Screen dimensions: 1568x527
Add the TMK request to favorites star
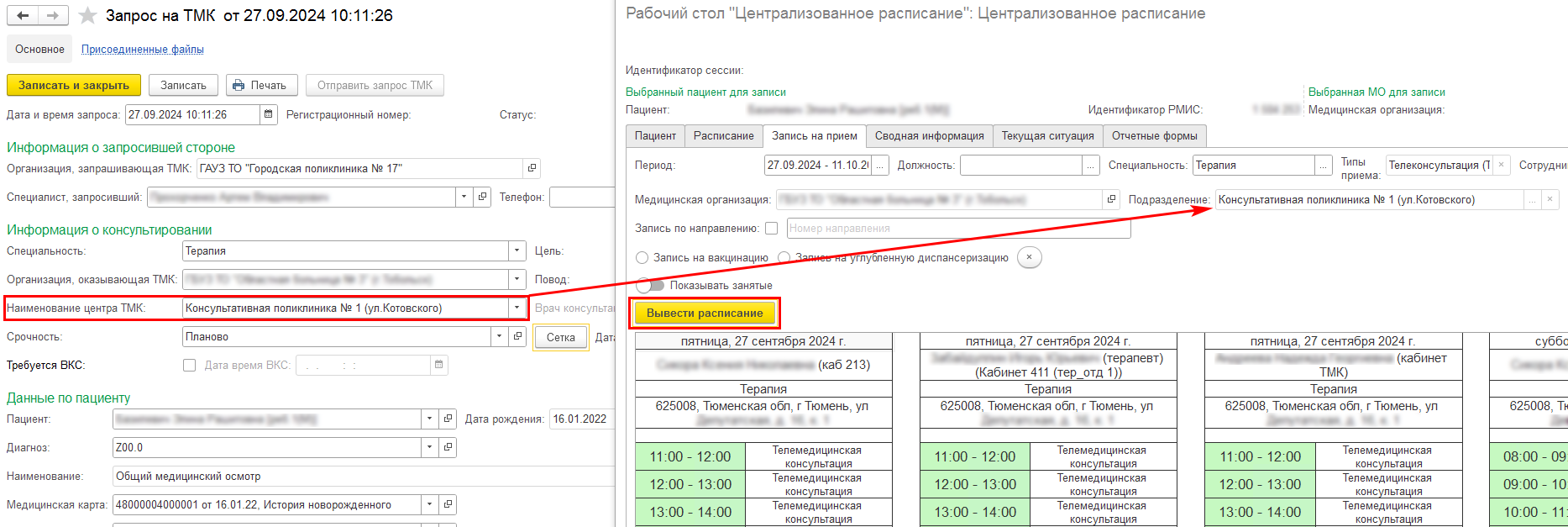click(x=87, y=16)
